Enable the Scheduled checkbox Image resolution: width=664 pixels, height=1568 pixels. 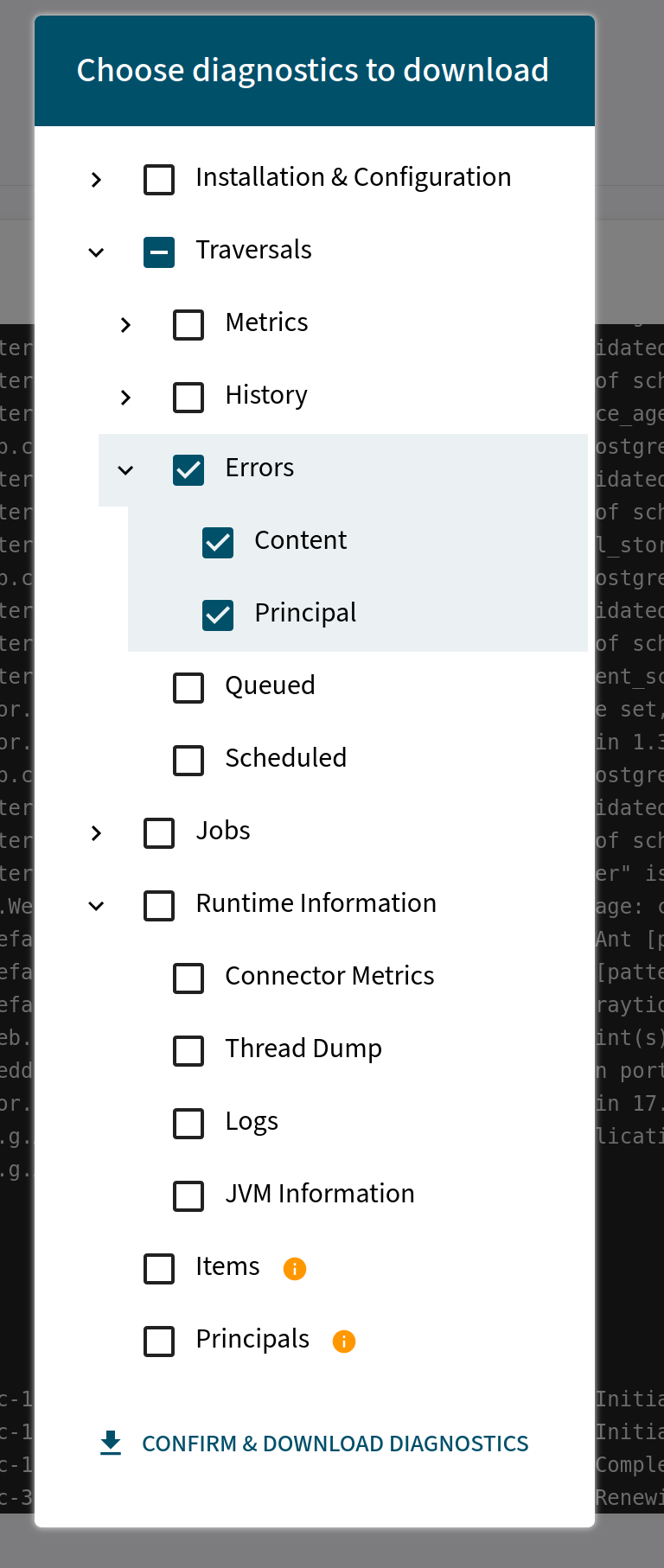click(x=188, y=761)
